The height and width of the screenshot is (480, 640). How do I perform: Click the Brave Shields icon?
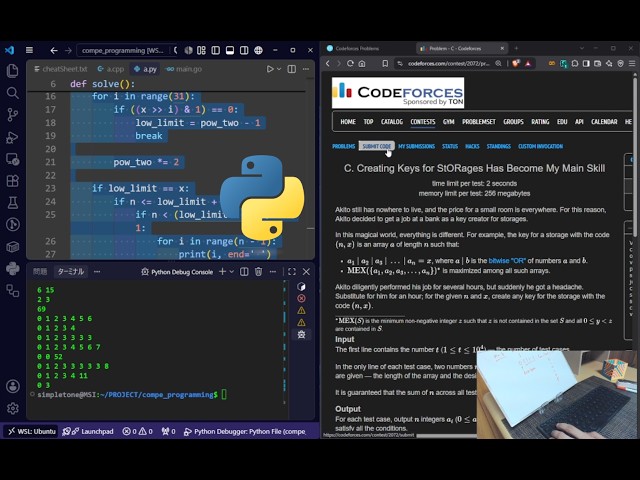(516, 64)
